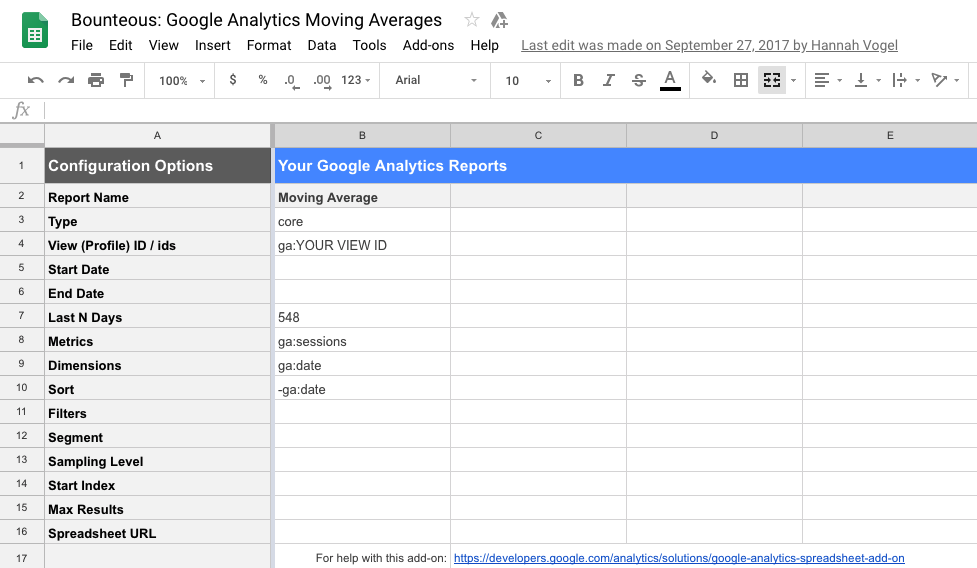Undo the last action
The width and height of the screenshot is (977, 568).
(x=36, y=80)
